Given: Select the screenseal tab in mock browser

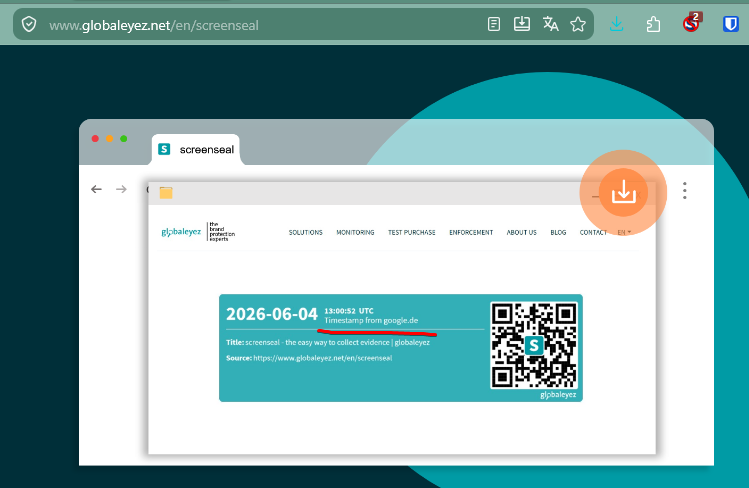Looking at the screenshot, I should 196,149.
